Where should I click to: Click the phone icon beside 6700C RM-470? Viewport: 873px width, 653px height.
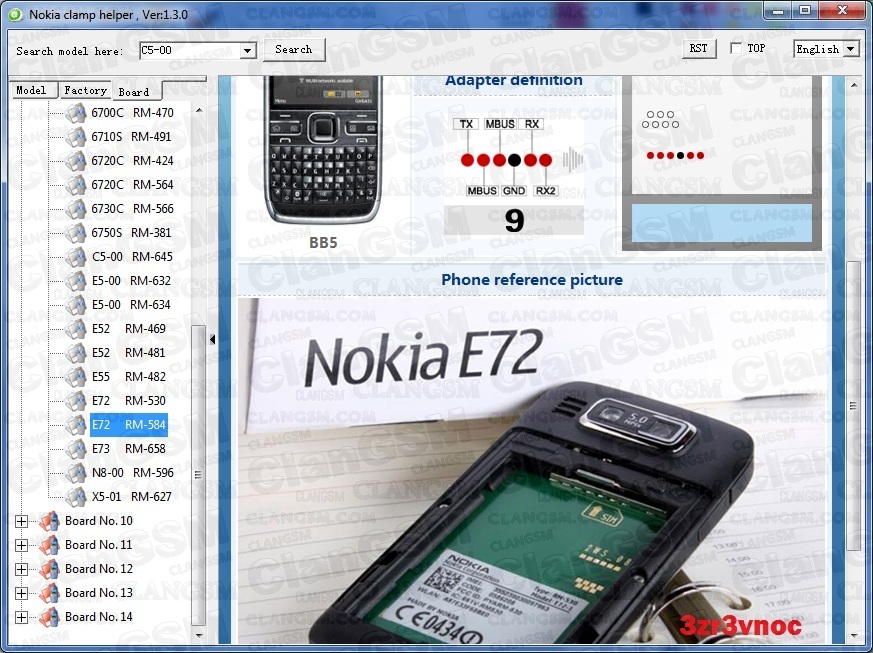[x=76, y=113]
